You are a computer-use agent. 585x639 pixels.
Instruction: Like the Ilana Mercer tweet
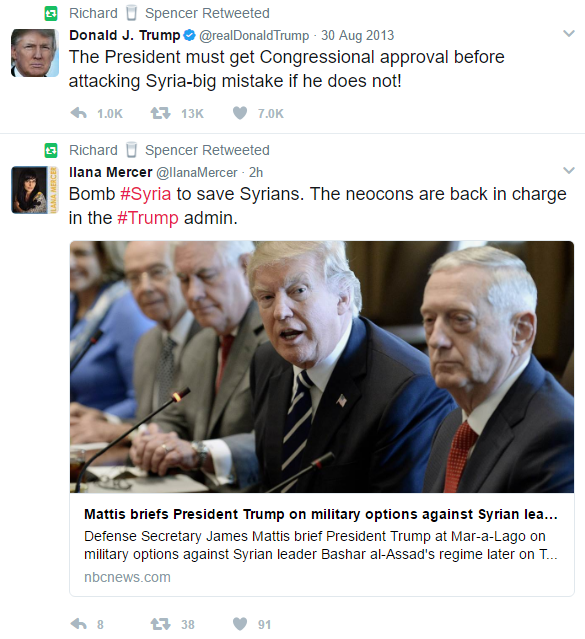pos(240,624)
